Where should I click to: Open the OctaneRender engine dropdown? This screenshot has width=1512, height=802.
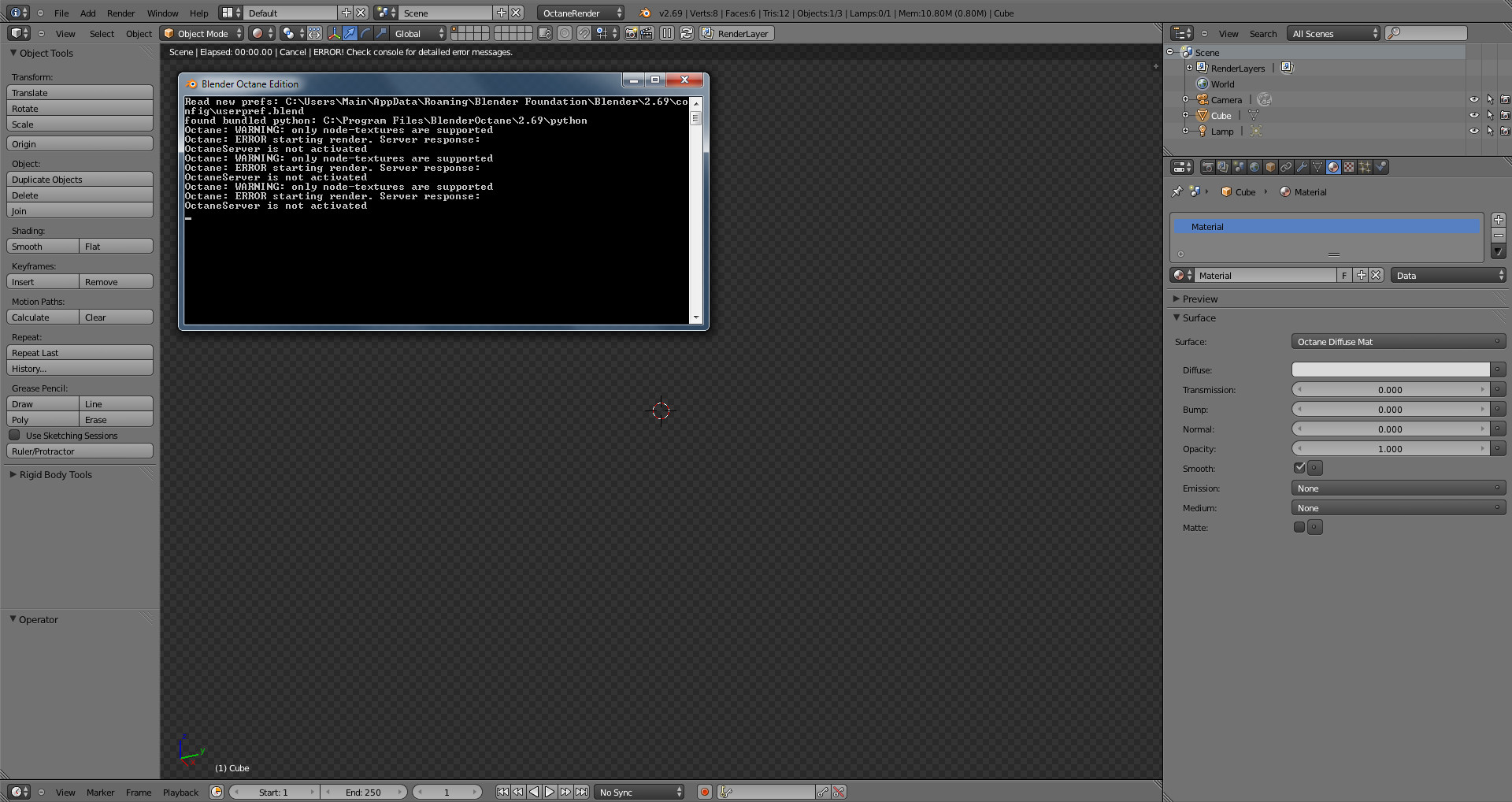581,13
